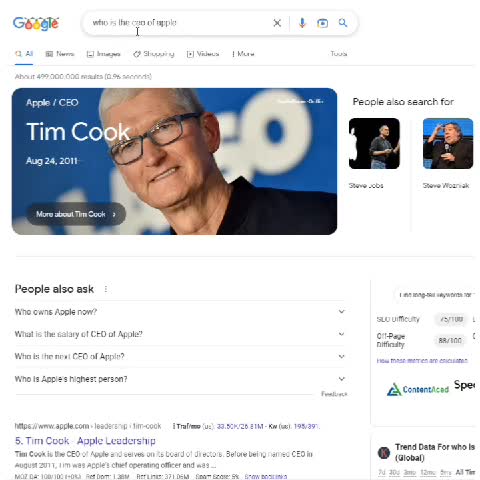Click the ContentAced logo
This screenshot has height=480, width=480.
pos(418,389)
